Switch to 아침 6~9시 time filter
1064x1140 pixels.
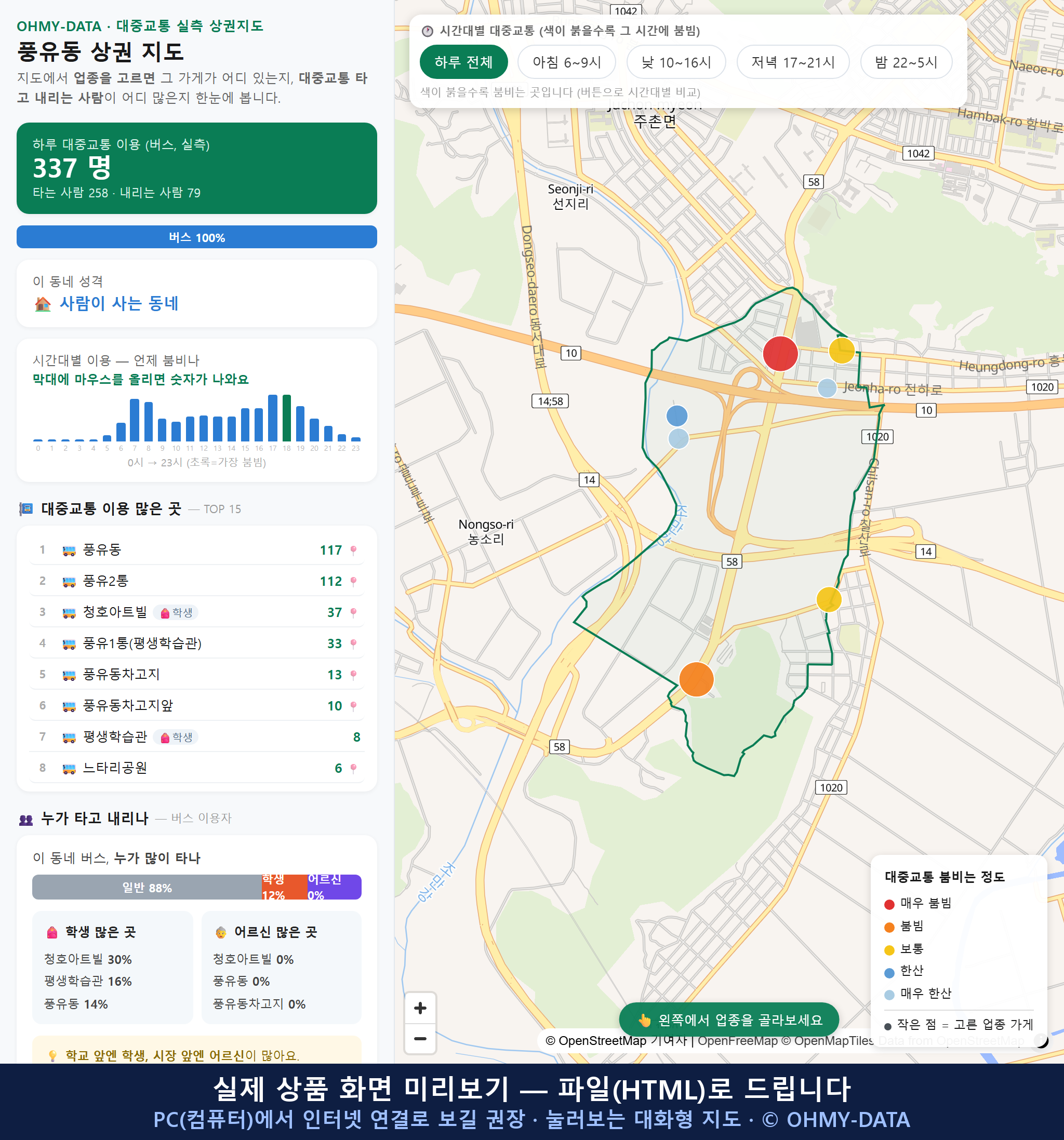point(567,62)
